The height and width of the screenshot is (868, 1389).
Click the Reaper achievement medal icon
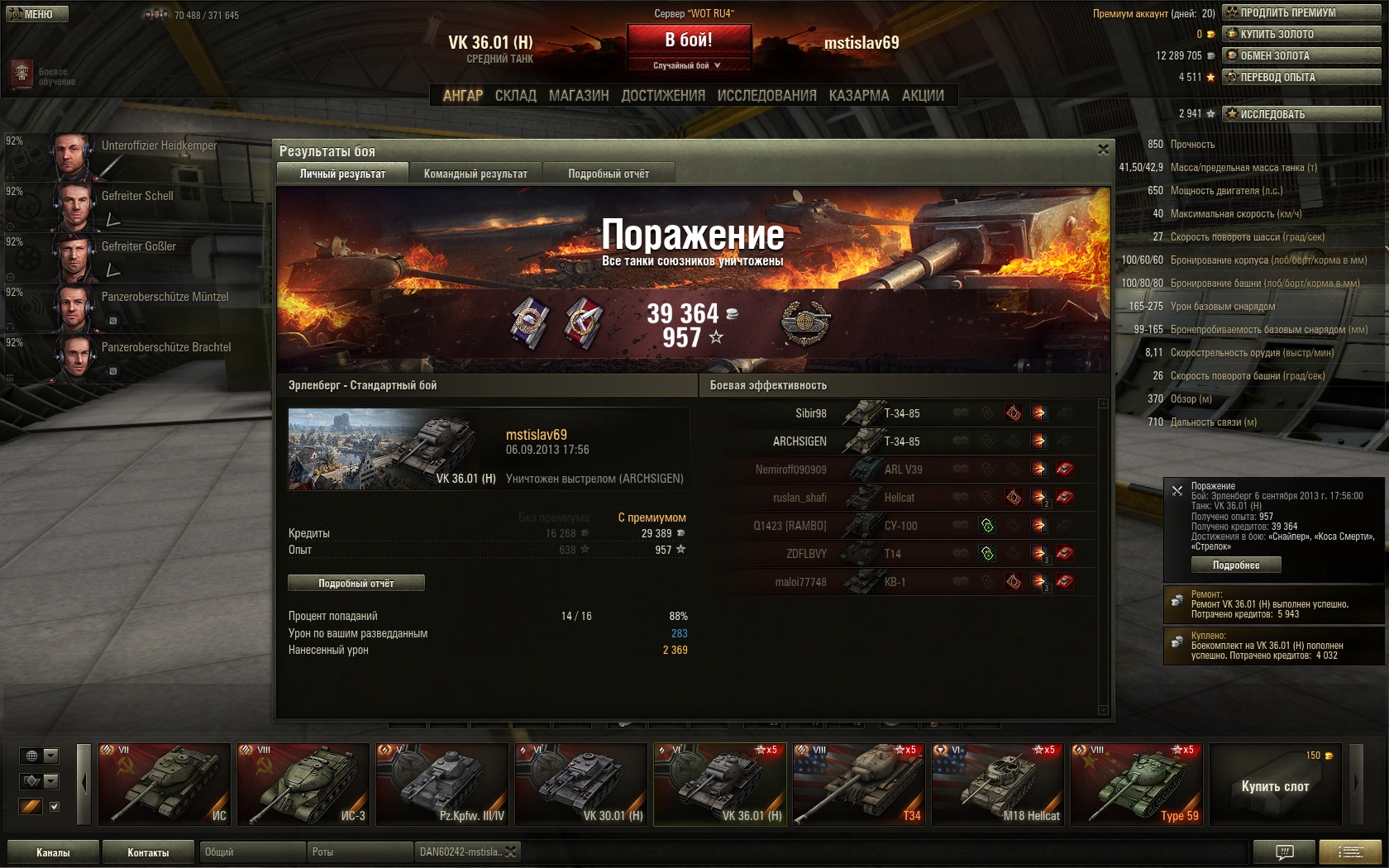[583, 322]
